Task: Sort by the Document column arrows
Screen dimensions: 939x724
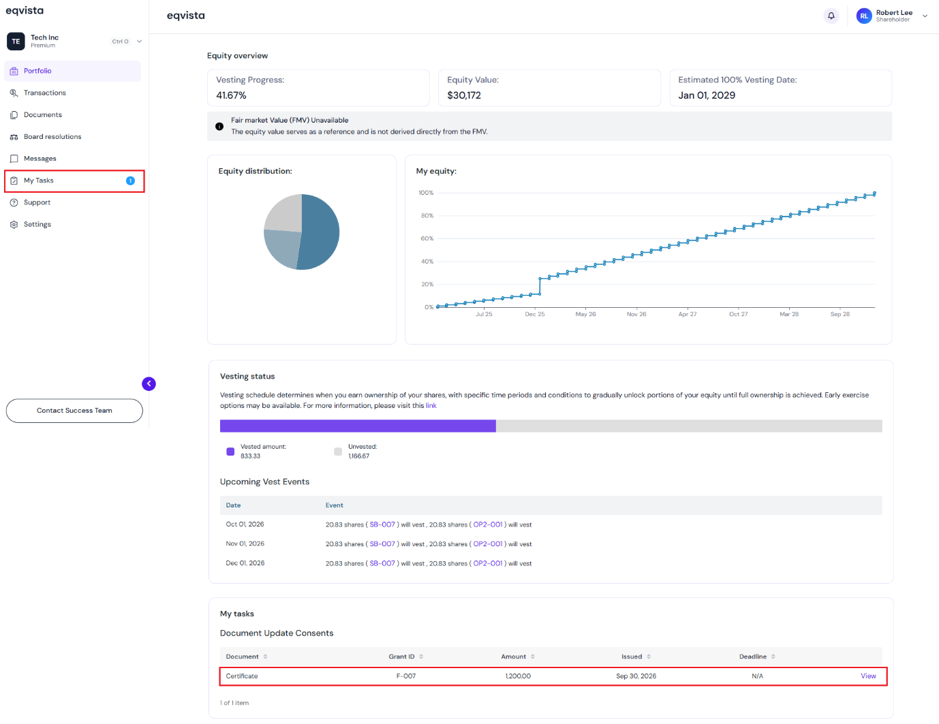Action: [x=265, y=657]
